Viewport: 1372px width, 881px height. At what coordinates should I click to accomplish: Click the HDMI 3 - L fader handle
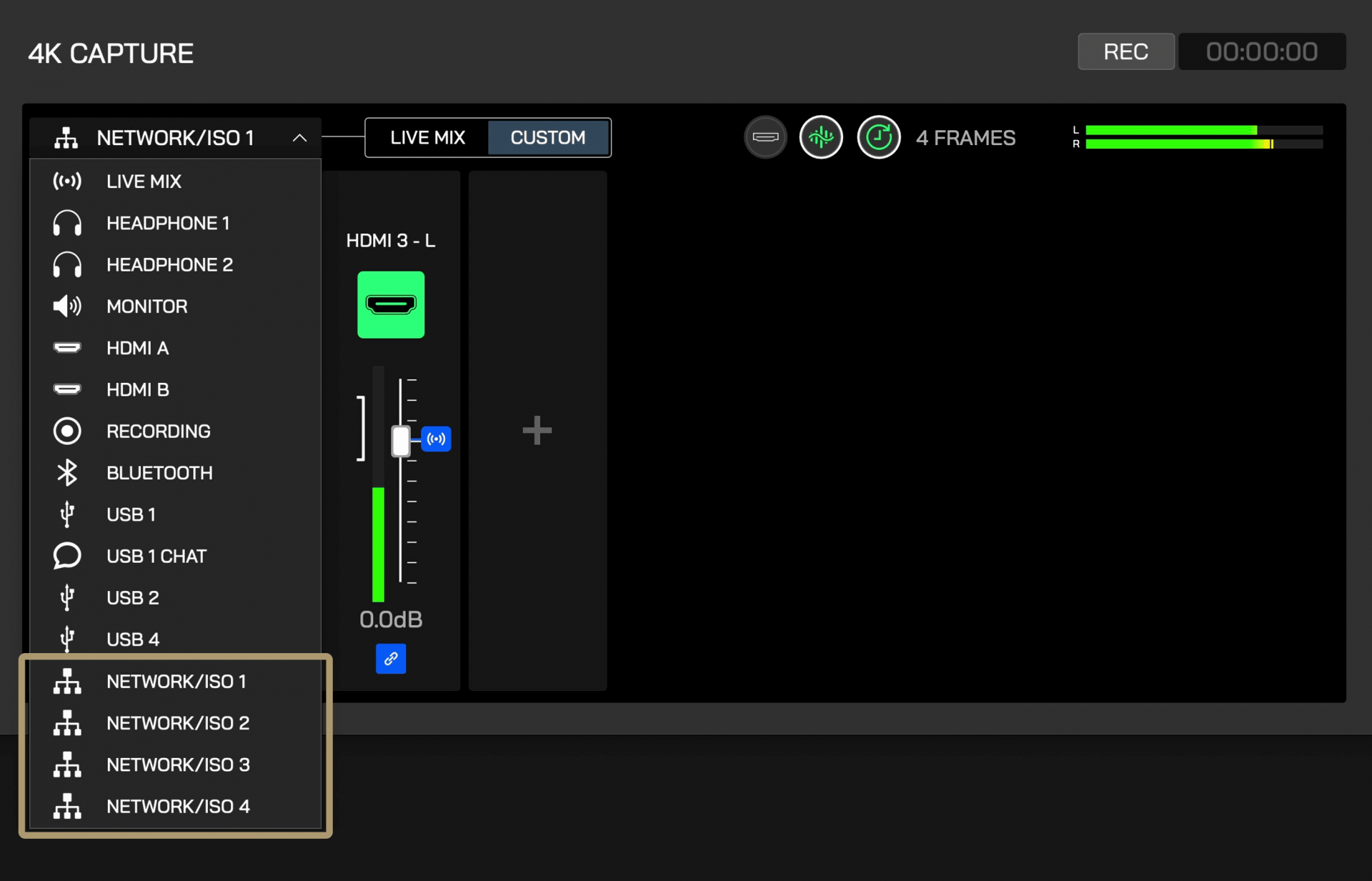[x=401, y=441]
